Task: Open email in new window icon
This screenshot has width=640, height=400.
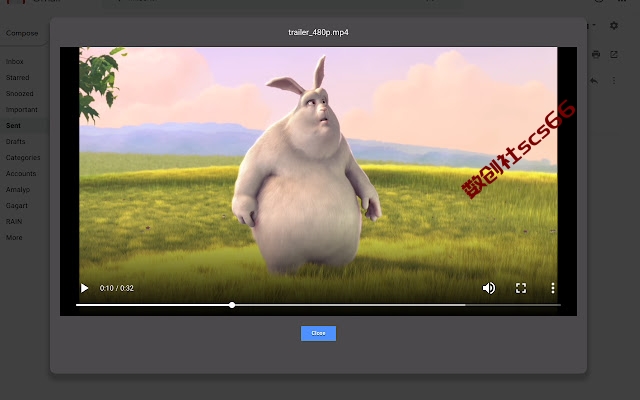Action: click(614, 54)
